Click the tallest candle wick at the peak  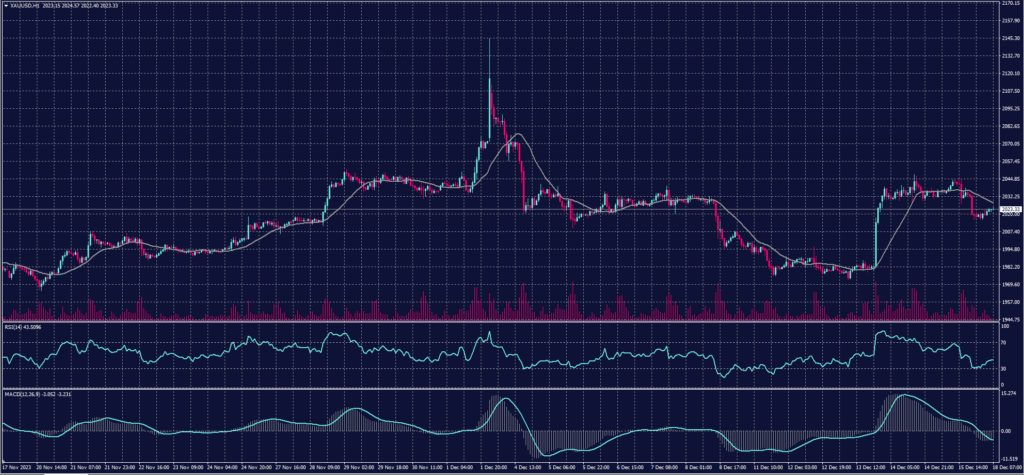[x=489, y=45]
